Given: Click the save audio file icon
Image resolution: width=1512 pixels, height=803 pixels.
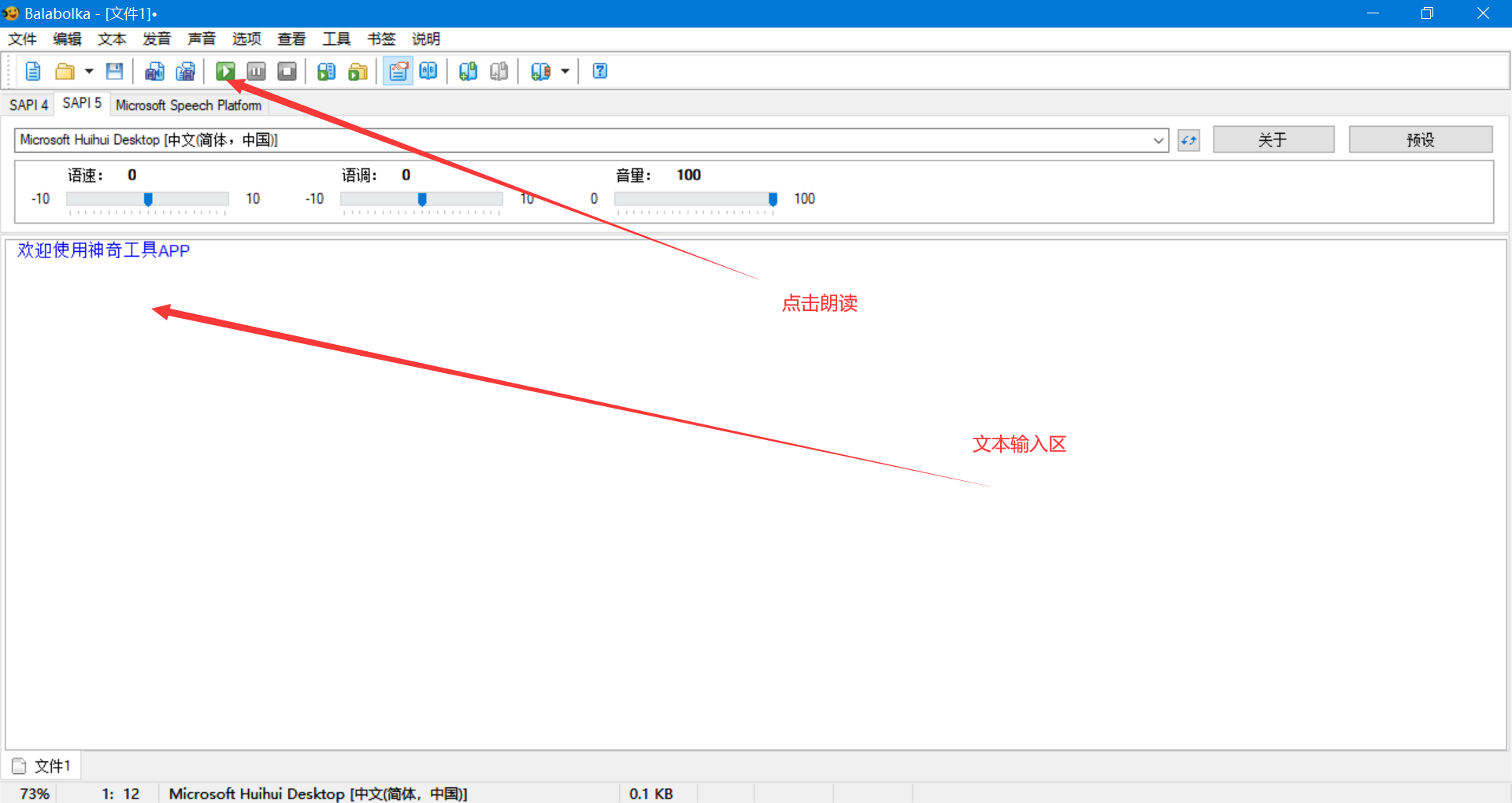Looking at the screenshot, I should [x=154, y=72].
